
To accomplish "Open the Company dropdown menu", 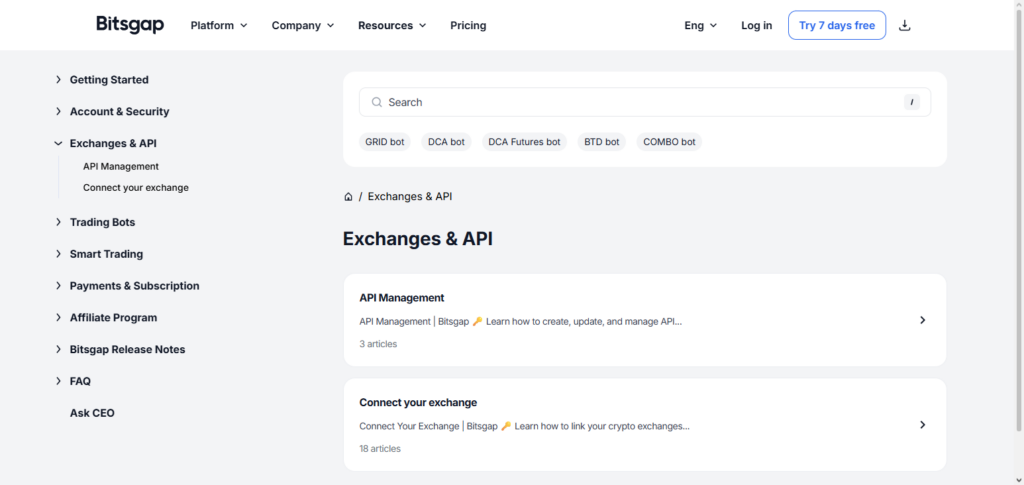I will coord(302,25).
